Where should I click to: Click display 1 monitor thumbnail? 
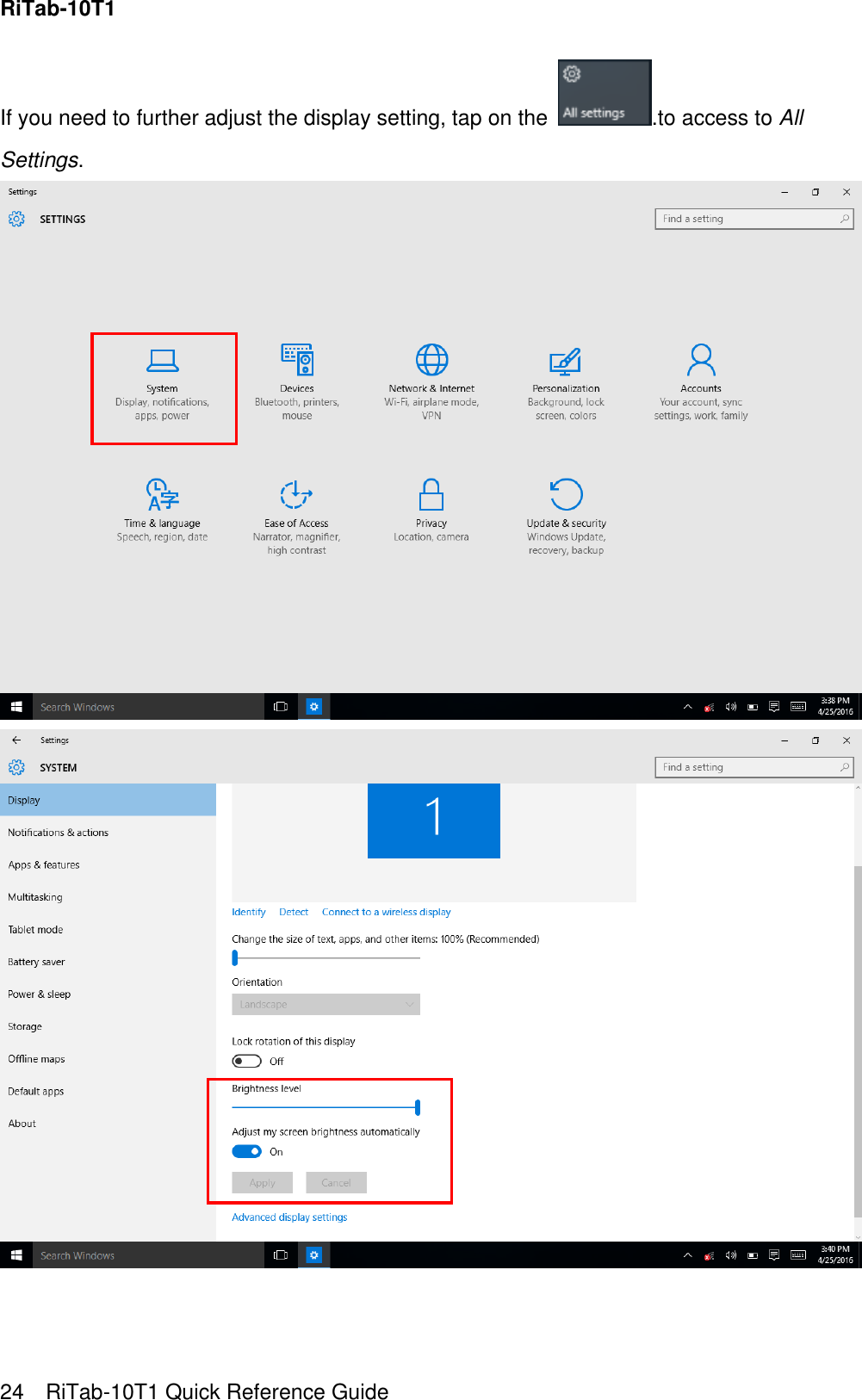(x=434, y=821)
